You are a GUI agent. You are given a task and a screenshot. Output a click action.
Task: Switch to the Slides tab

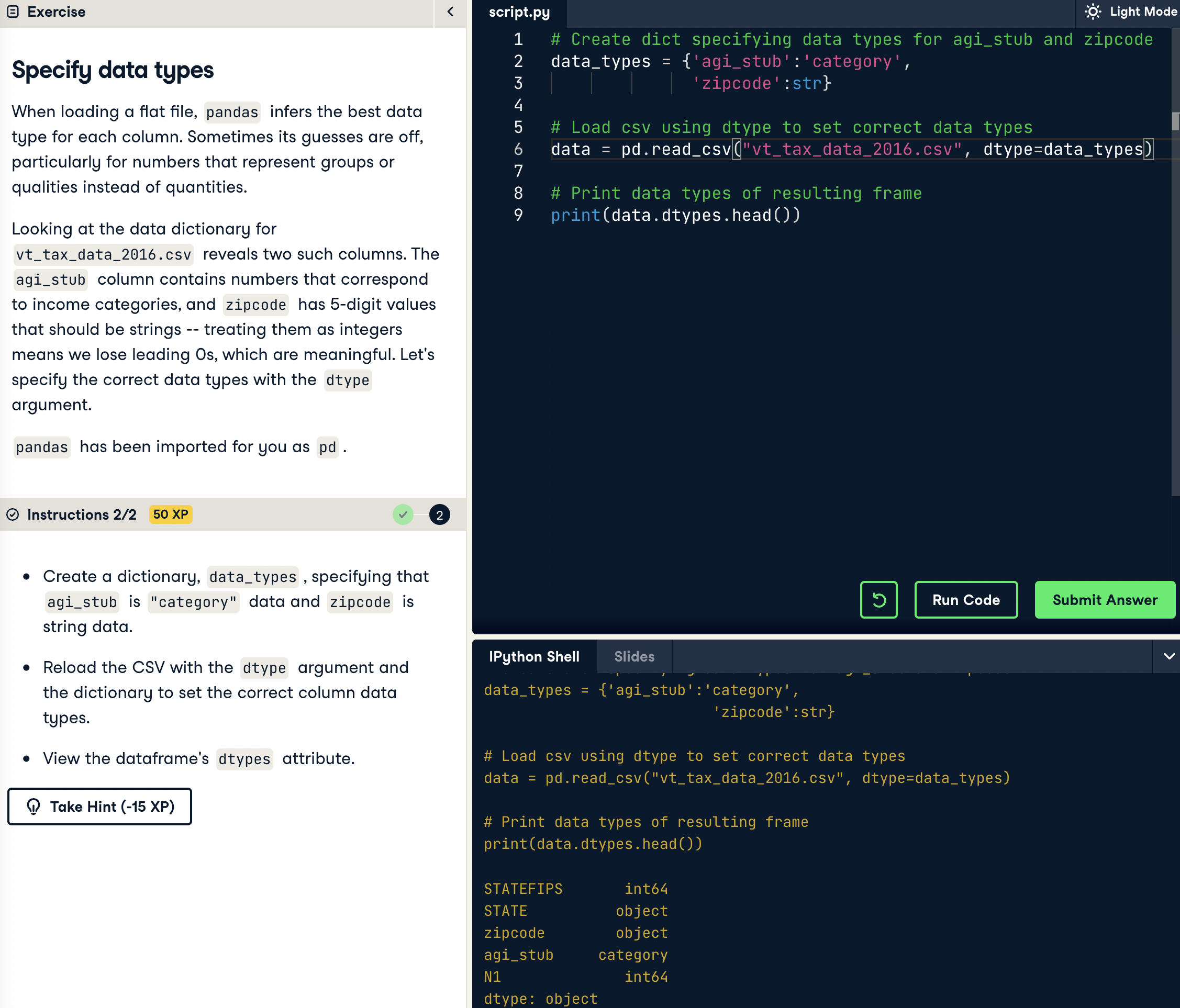634,657
